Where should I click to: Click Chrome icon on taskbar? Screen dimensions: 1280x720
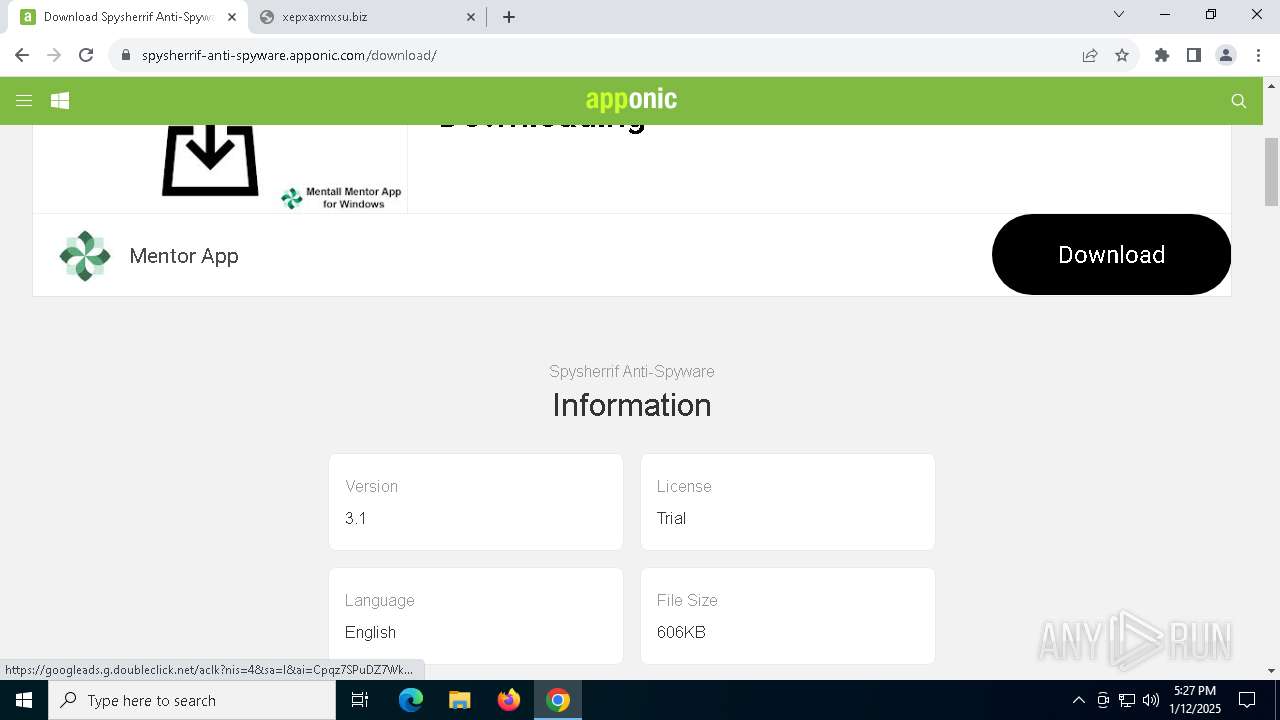tap(558, 700)
